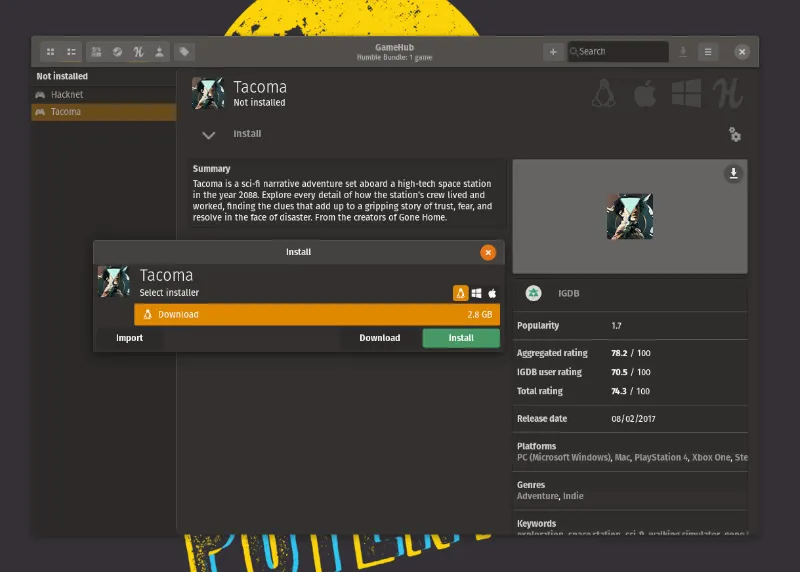Open the tag filter button
Image resolution: width=800 pixels, height=572 pixels.
pyautogui.click(x=184, y=52)
